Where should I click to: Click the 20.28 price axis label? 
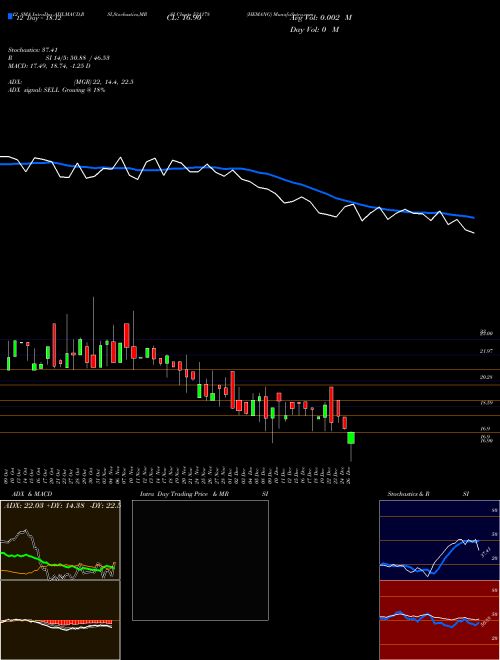[486, 377]
